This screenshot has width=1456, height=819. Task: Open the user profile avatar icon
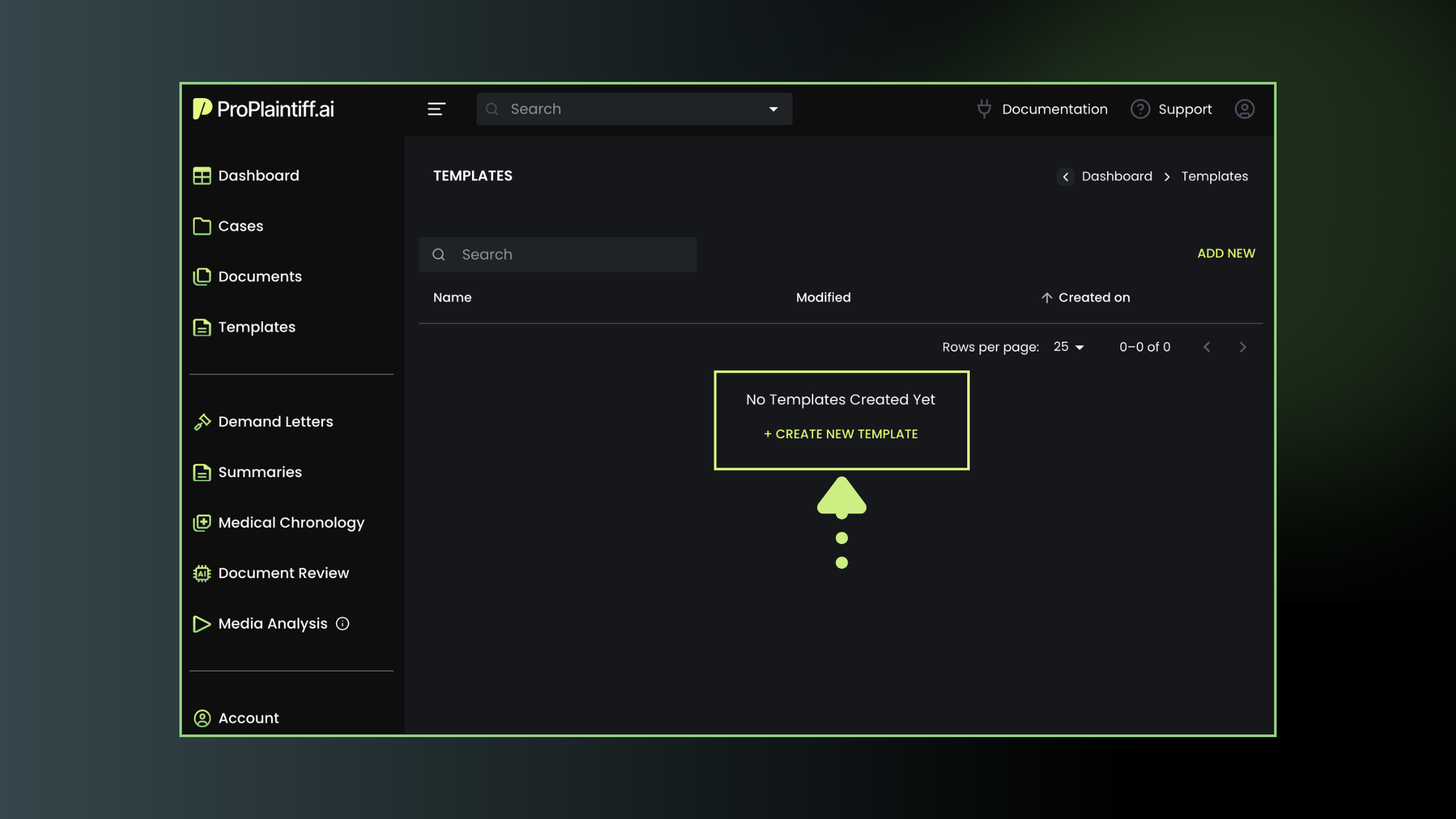[x=1244, y=109]
